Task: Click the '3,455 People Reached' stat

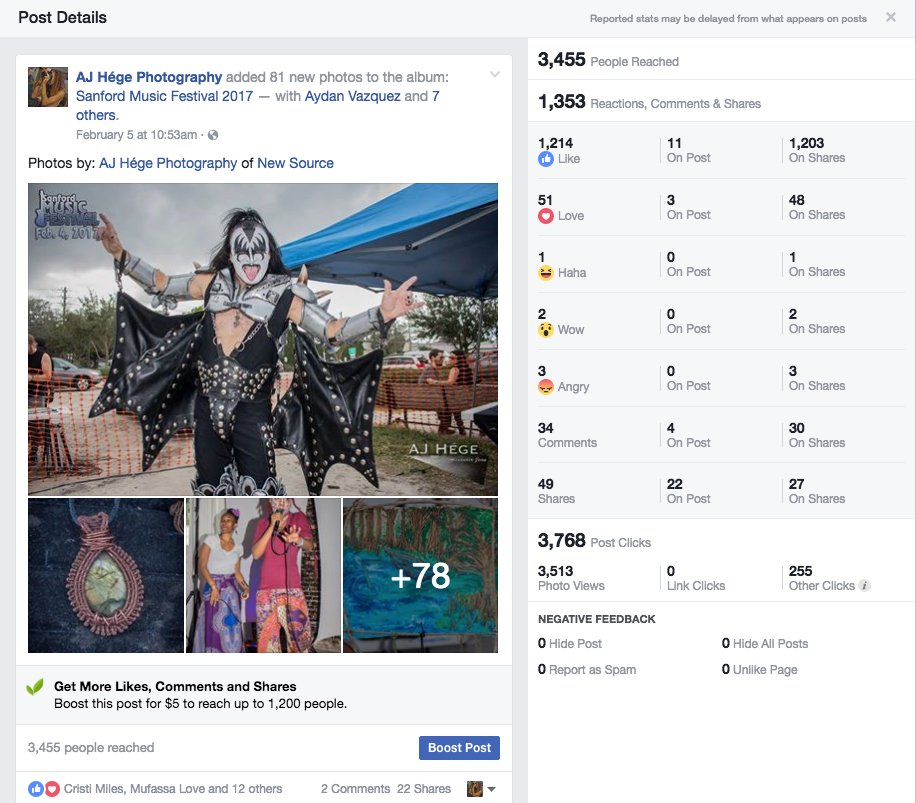Action: (608, 60)
